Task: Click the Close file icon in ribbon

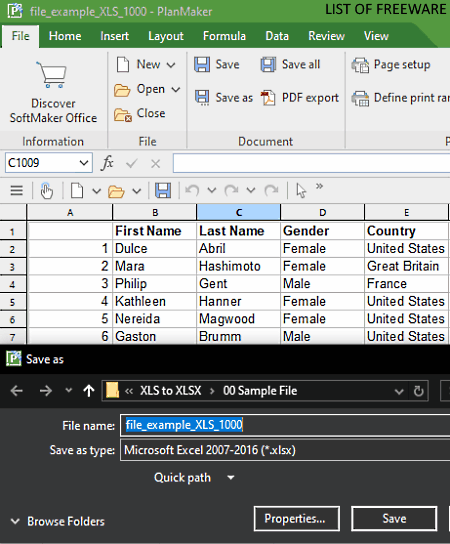Action: [123, 114]
